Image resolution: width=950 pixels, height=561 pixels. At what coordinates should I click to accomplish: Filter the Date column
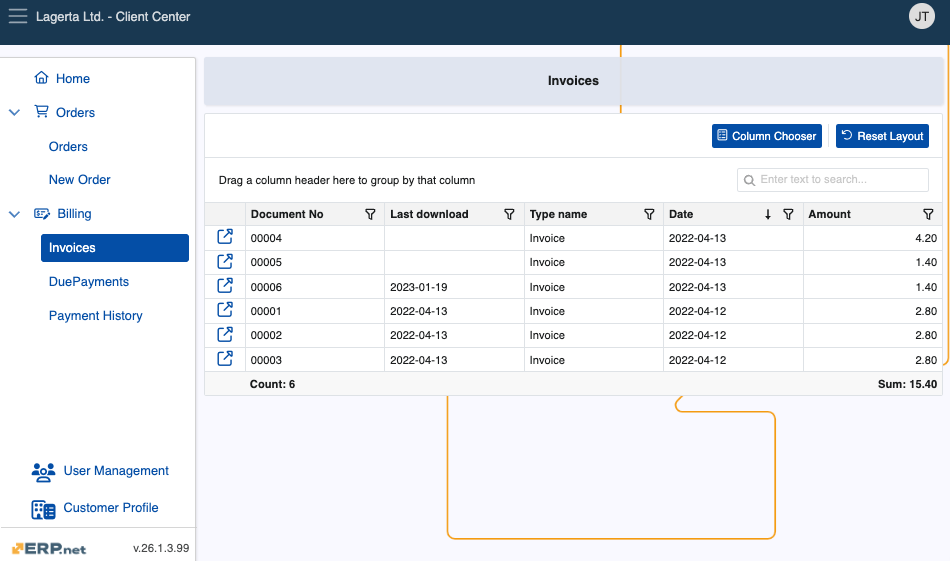(x=788, y=214)
